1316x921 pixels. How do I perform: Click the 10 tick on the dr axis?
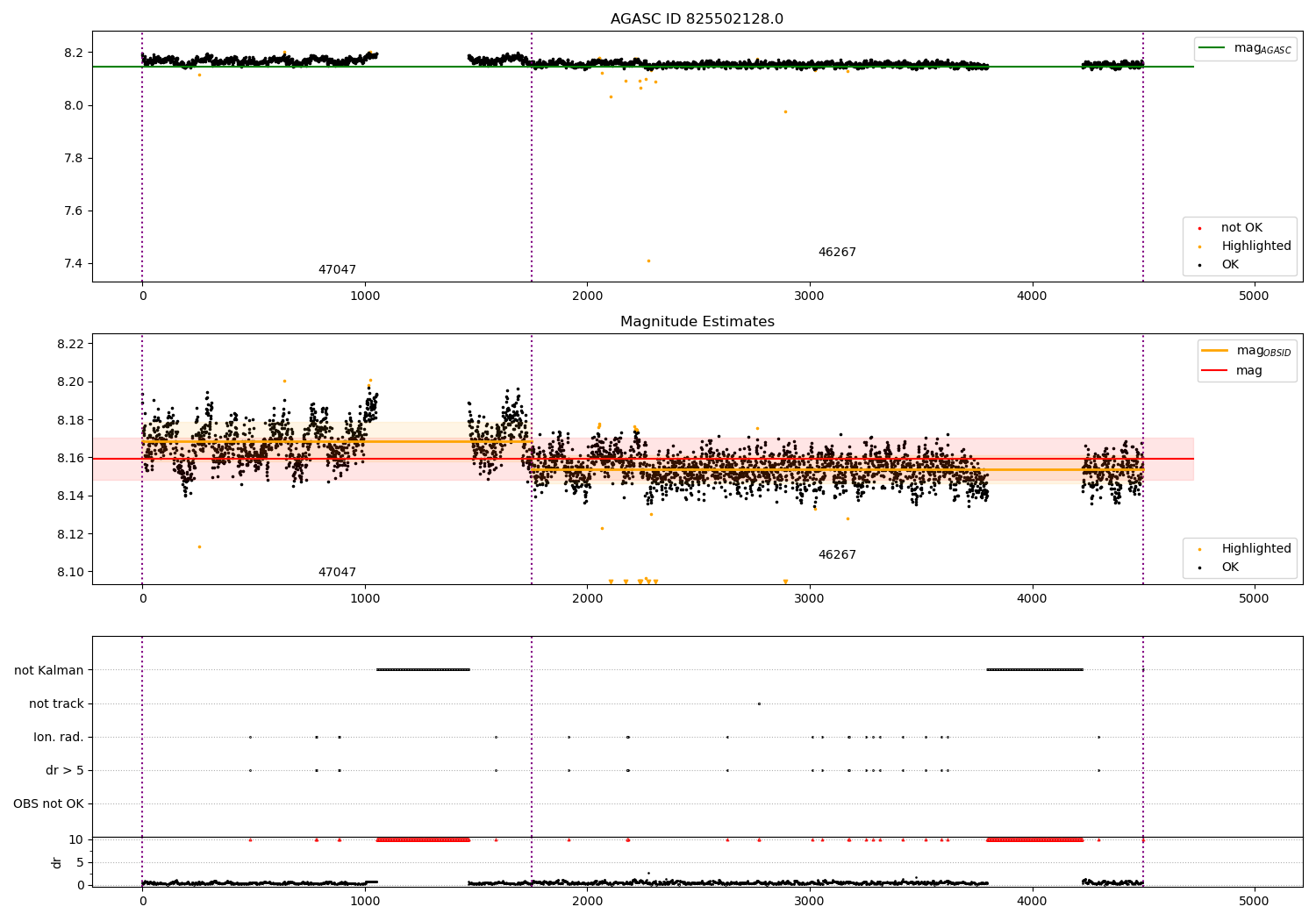pyautogui.click(x=76, y=839)
